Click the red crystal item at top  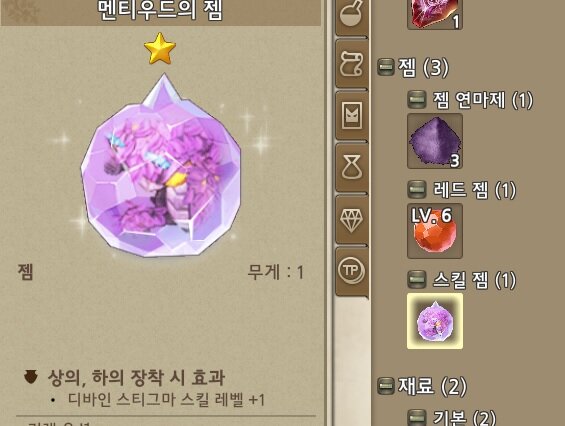tap(435, 14)
